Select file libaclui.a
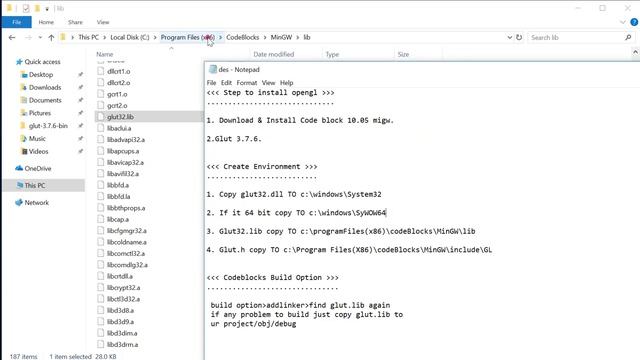 (x=119, y=128)
